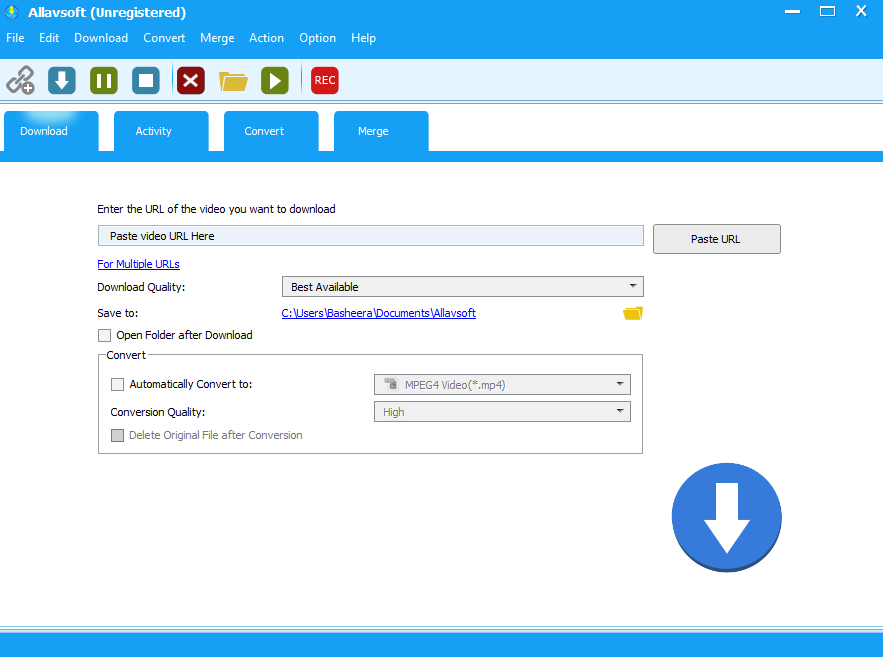Open the output folder from toolbar folder icon
883x657 pixels.
point(233,81)
